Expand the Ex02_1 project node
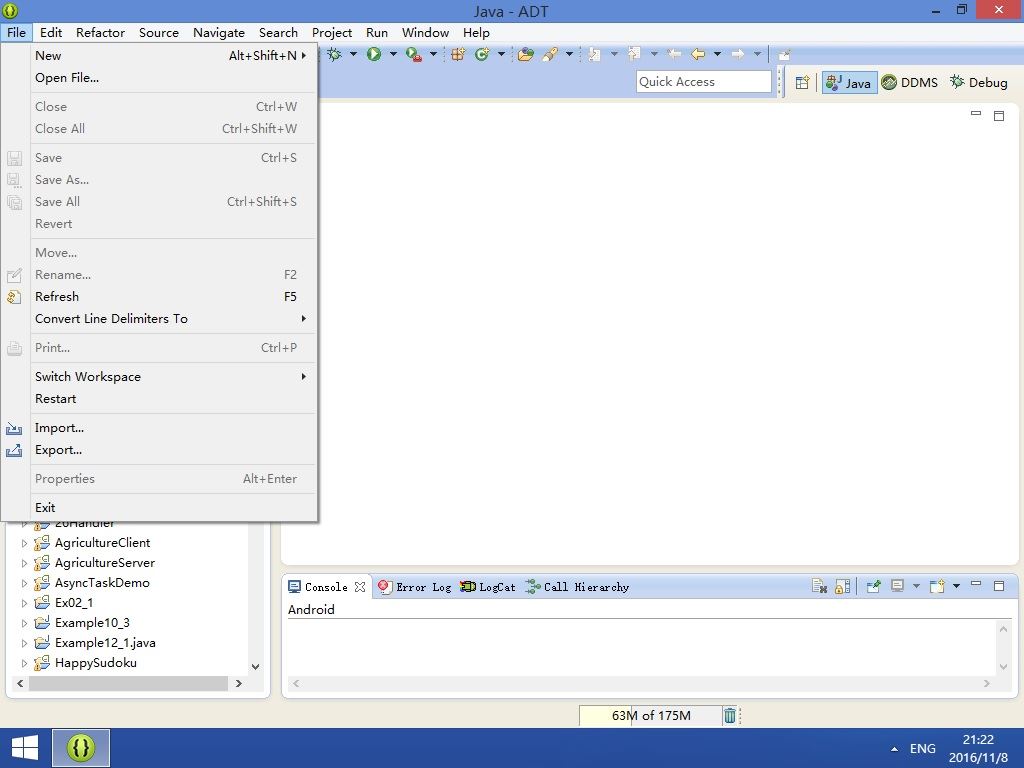 pyautogui.click(x=24, y=603)
